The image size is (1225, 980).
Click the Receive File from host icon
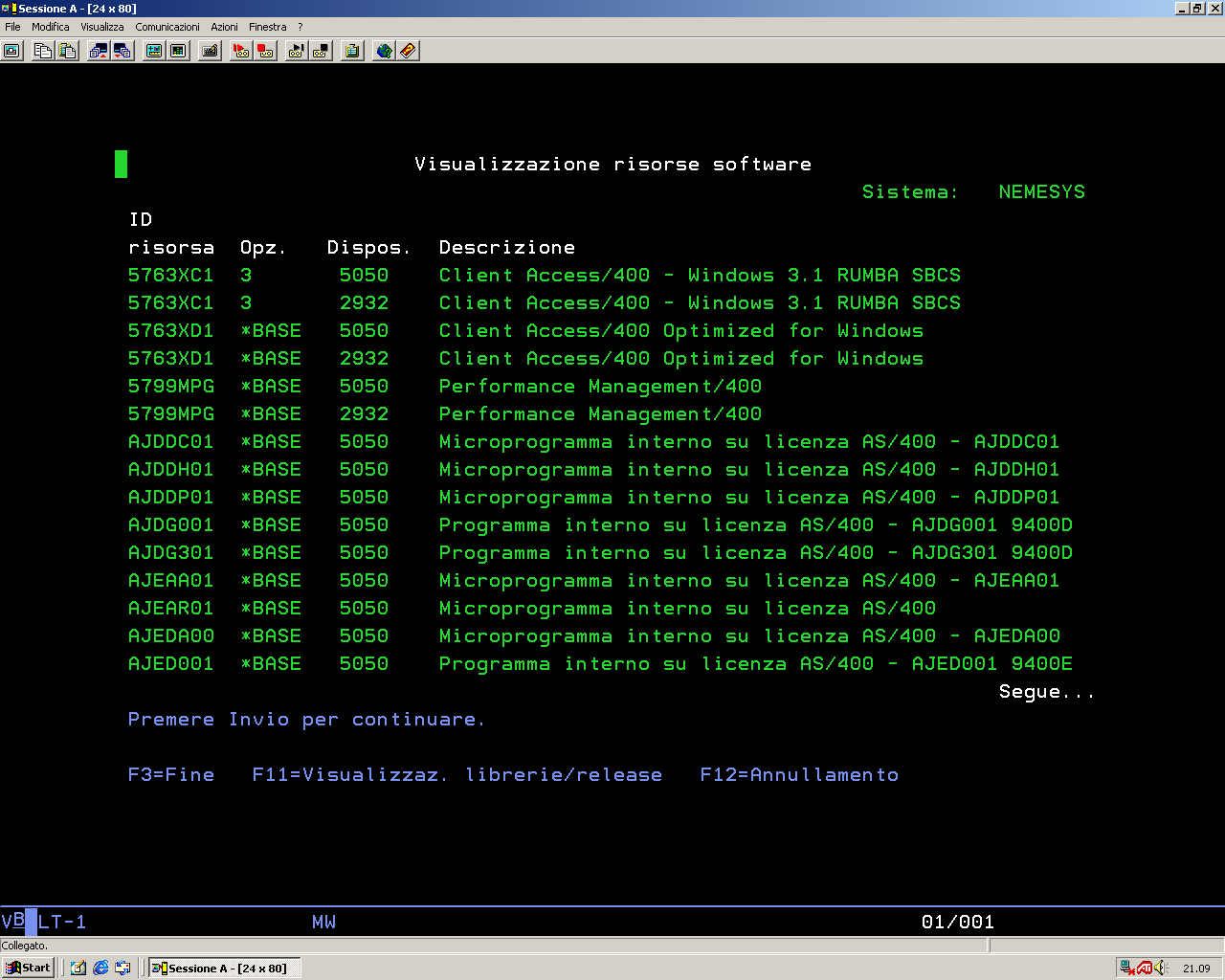[122, 51]
